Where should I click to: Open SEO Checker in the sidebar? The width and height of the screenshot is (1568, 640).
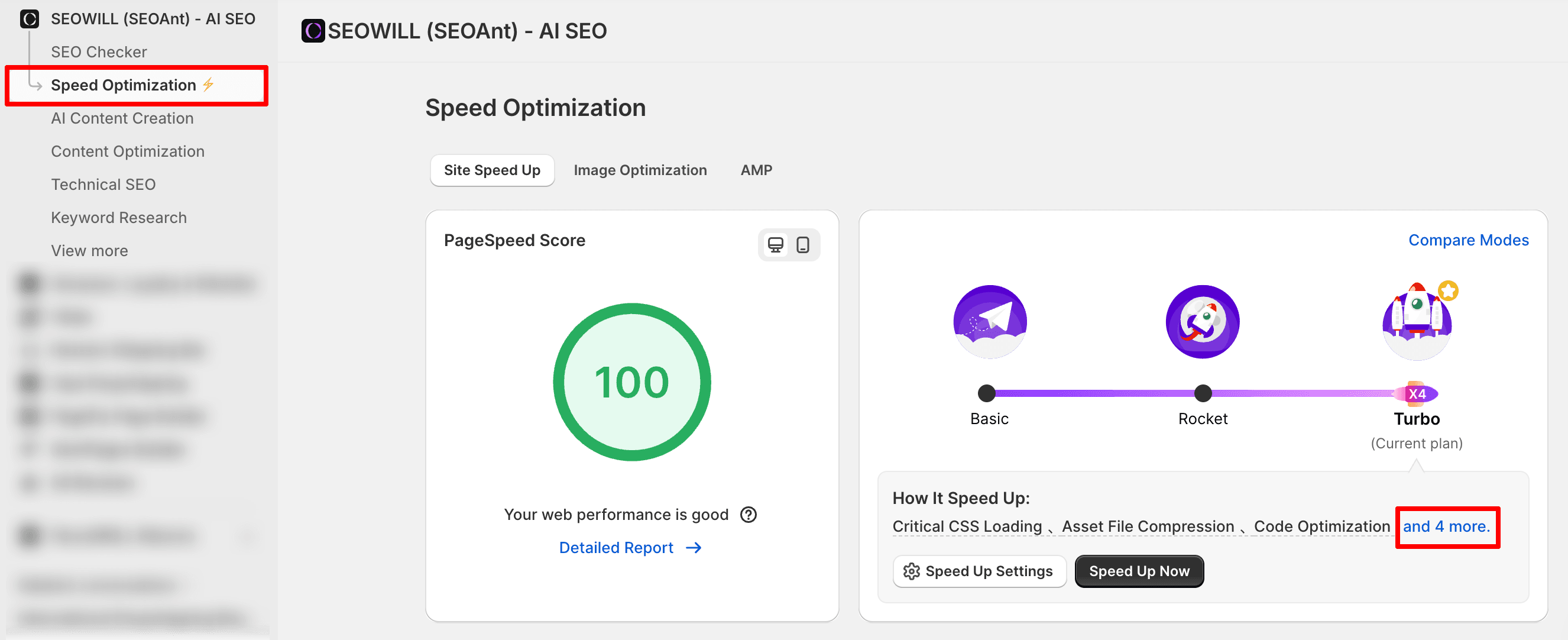(99, 52)
